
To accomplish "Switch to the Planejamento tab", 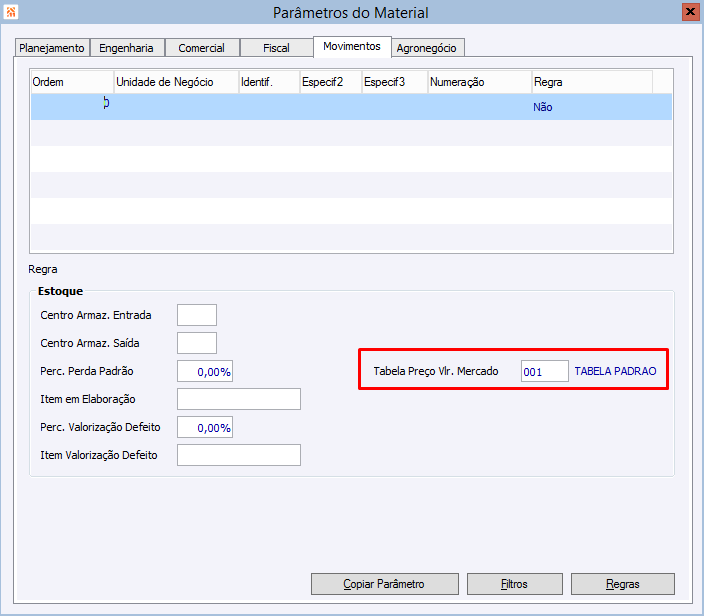I will [x=52, y=48].
